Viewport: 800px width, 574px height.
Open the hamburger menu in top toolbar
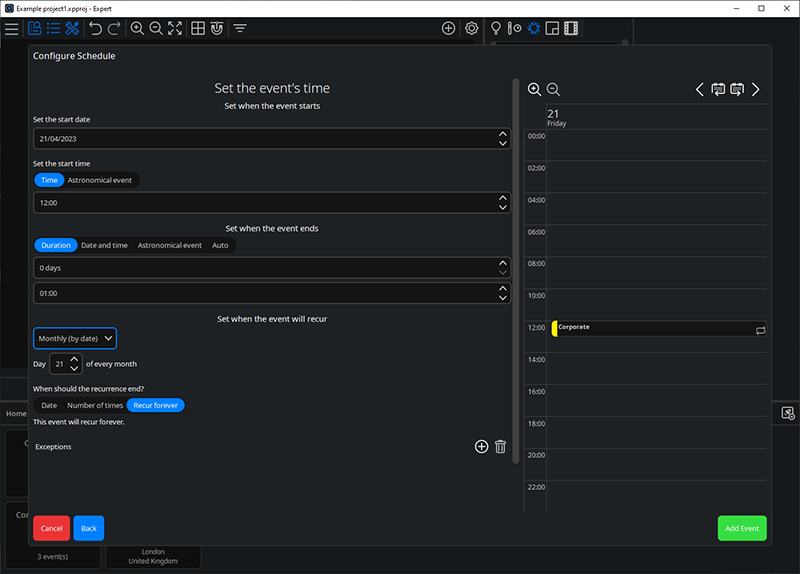click(11, 29)
